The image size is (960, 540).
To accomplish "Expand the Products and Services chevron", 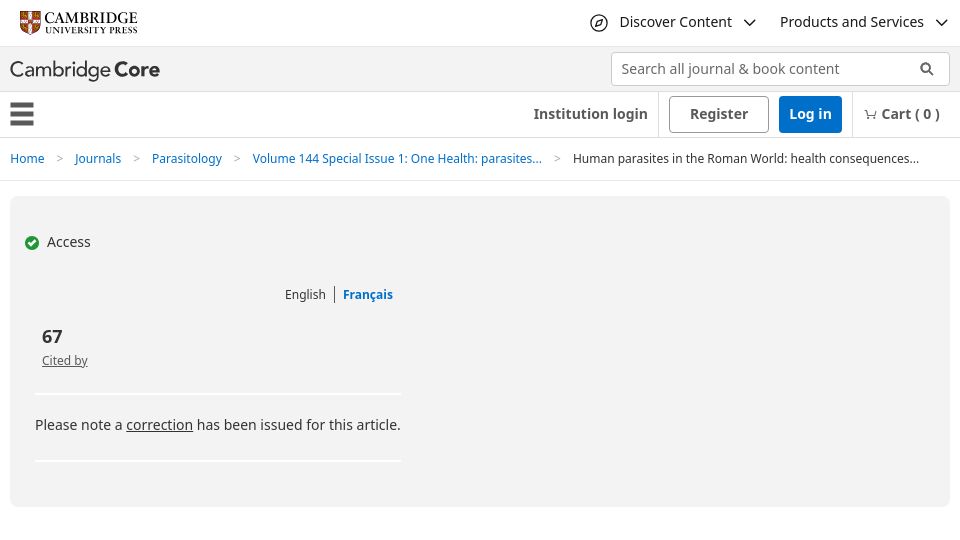I will (x=941, y=23).
